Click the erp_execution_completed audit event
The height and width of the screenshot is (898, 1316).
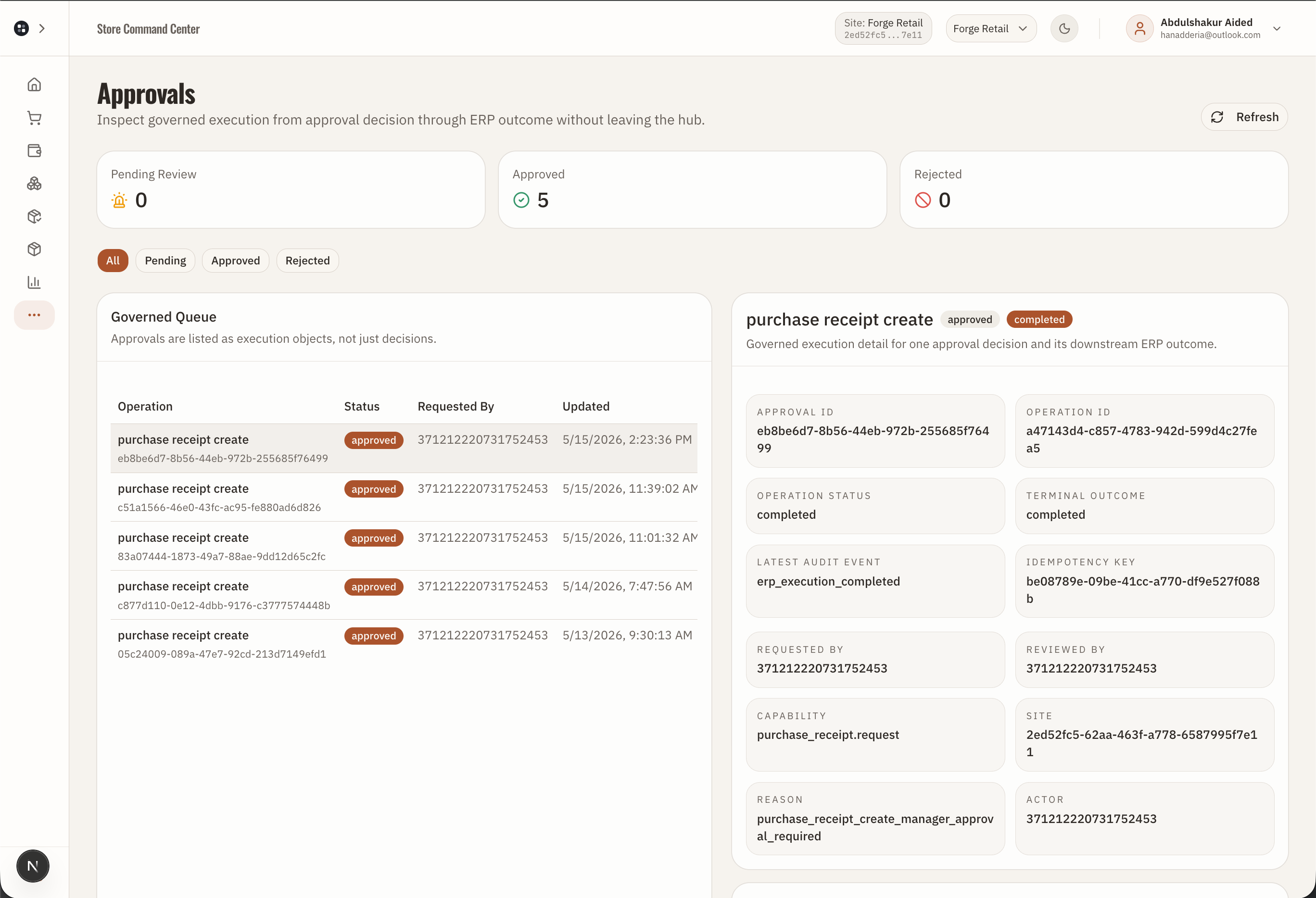coord(828,581)
